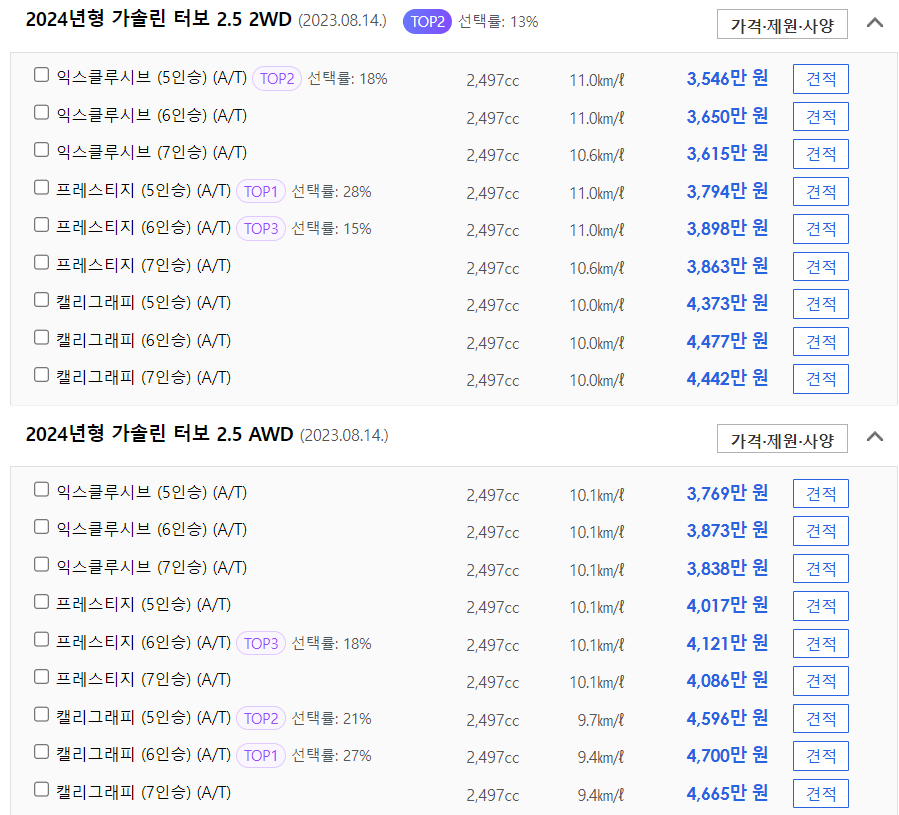899x815 pixels.
Task: Get 견적 for the 3,863만 원 trim
Action: point(820,267)
